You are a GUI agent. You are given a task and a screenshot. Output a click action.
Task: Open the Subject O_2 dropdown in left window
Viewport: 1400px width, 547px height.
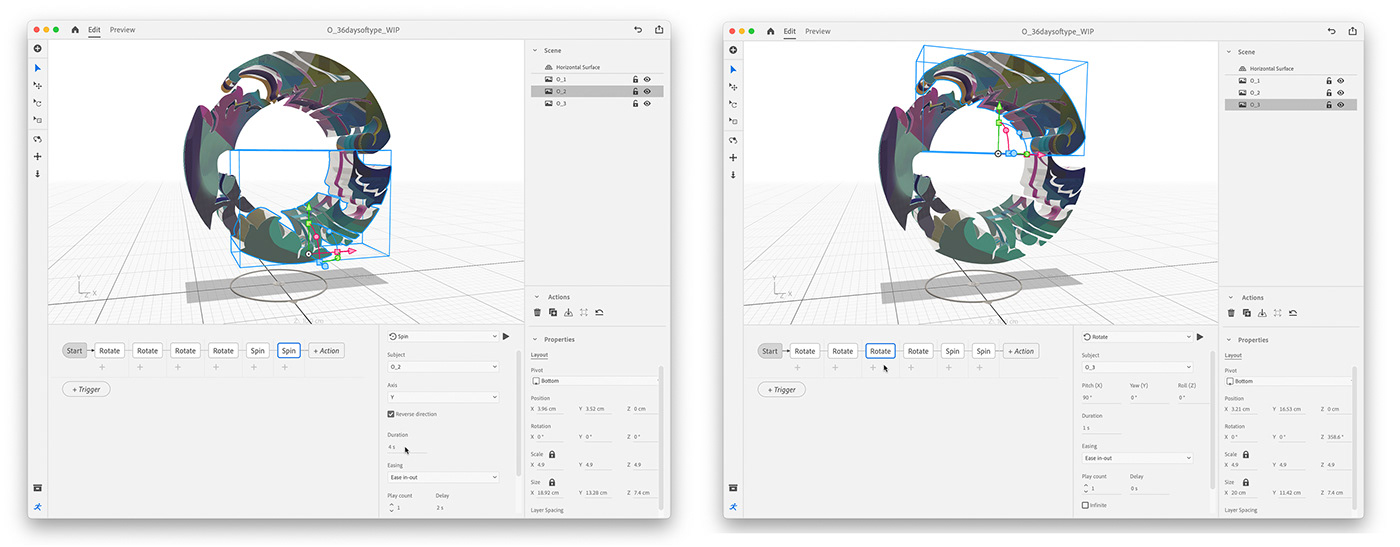tap(442, 367)
